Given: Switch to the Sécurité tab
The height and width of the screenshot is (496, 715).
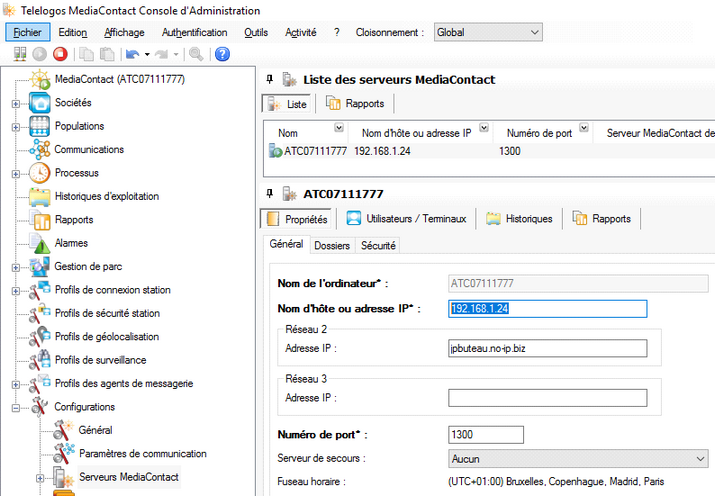Looking at the screenshot, I should pyautogui.click(x=378, y=246).
